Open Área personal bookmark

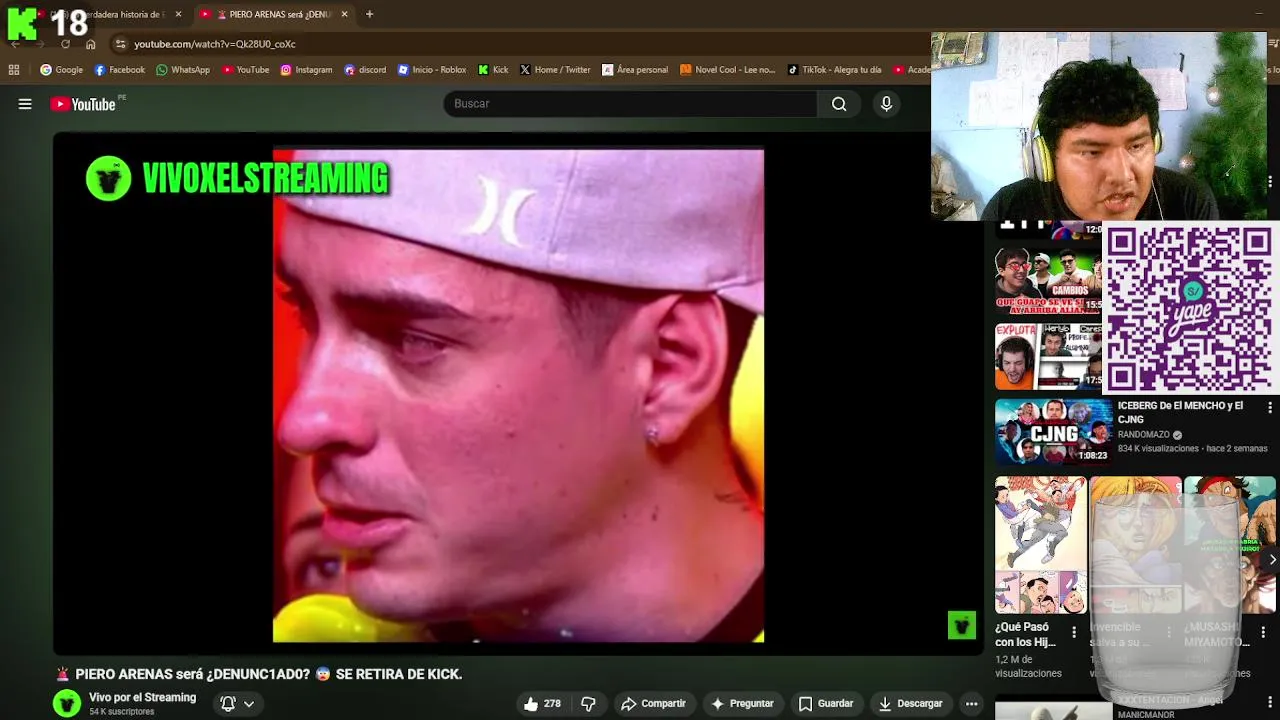pyautogui.click(x=635, y=70)
